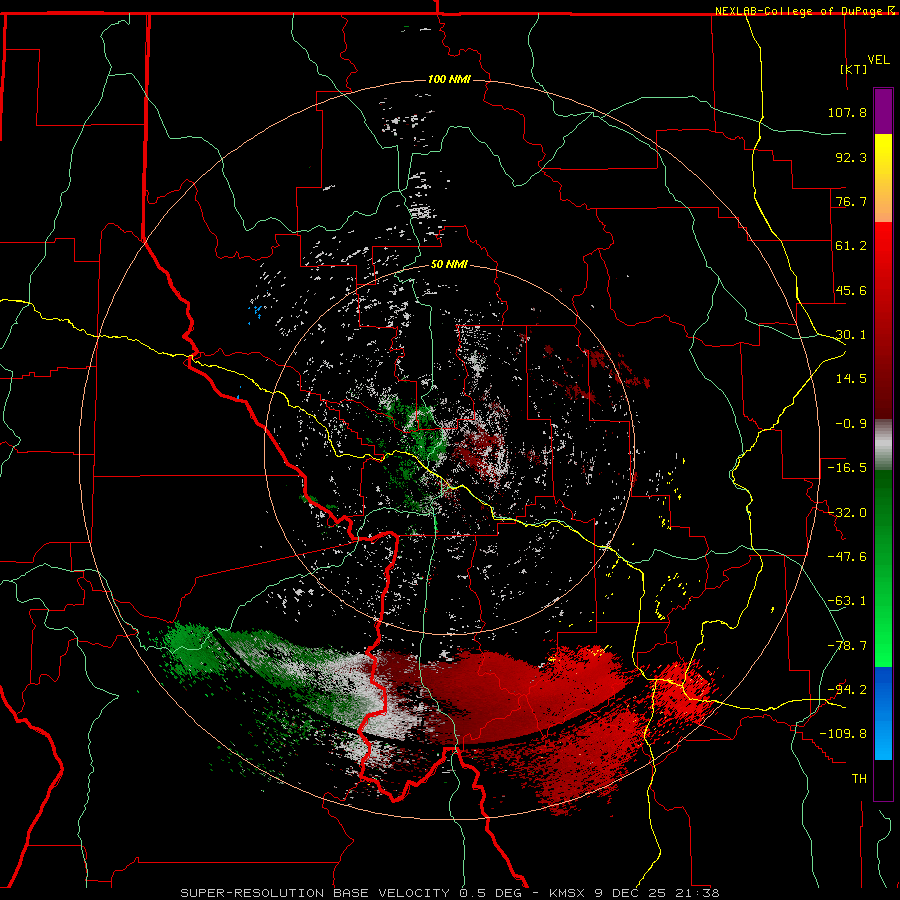The width and height of the screenshot is (900, 900).
Task: Click the -32.0 legend value
Action: tap(847, 513)
